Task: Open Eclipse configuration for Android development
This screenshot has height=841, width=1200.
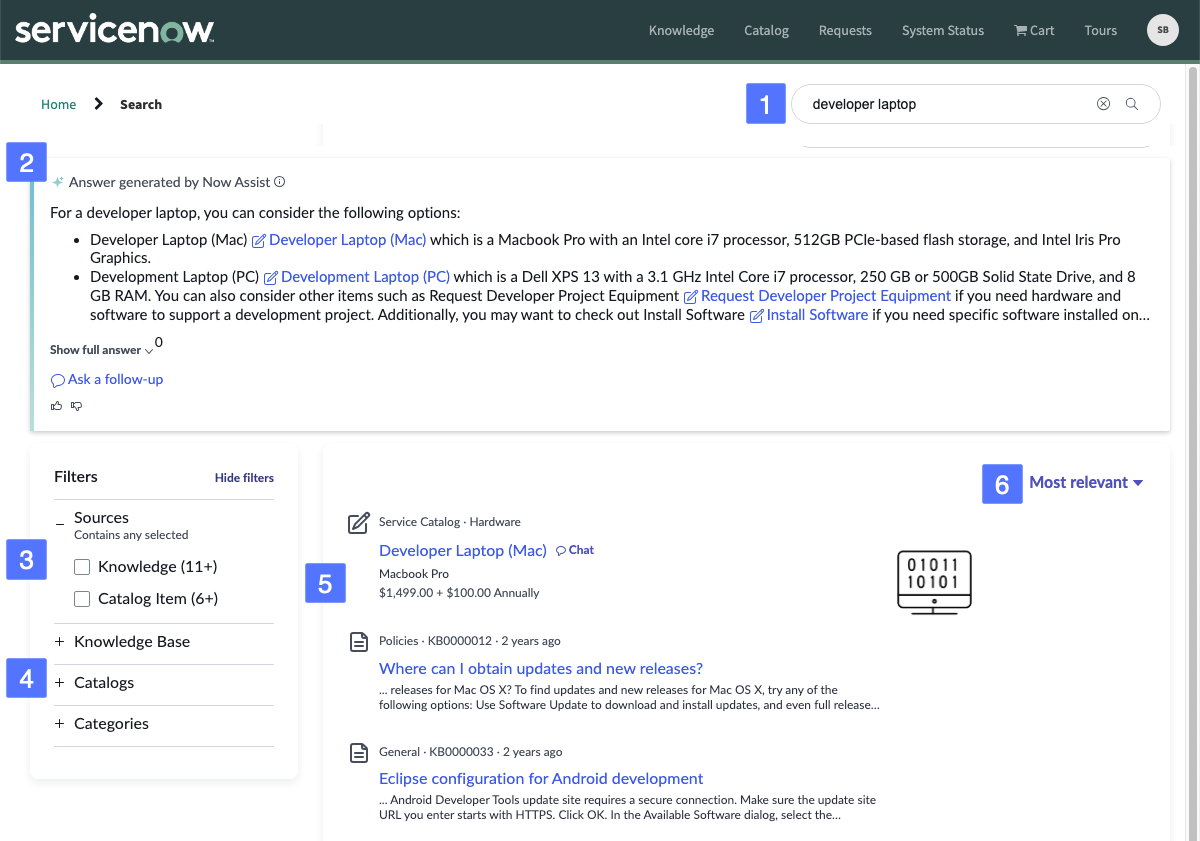Action: pyautogui.click(x=541, y=778)
